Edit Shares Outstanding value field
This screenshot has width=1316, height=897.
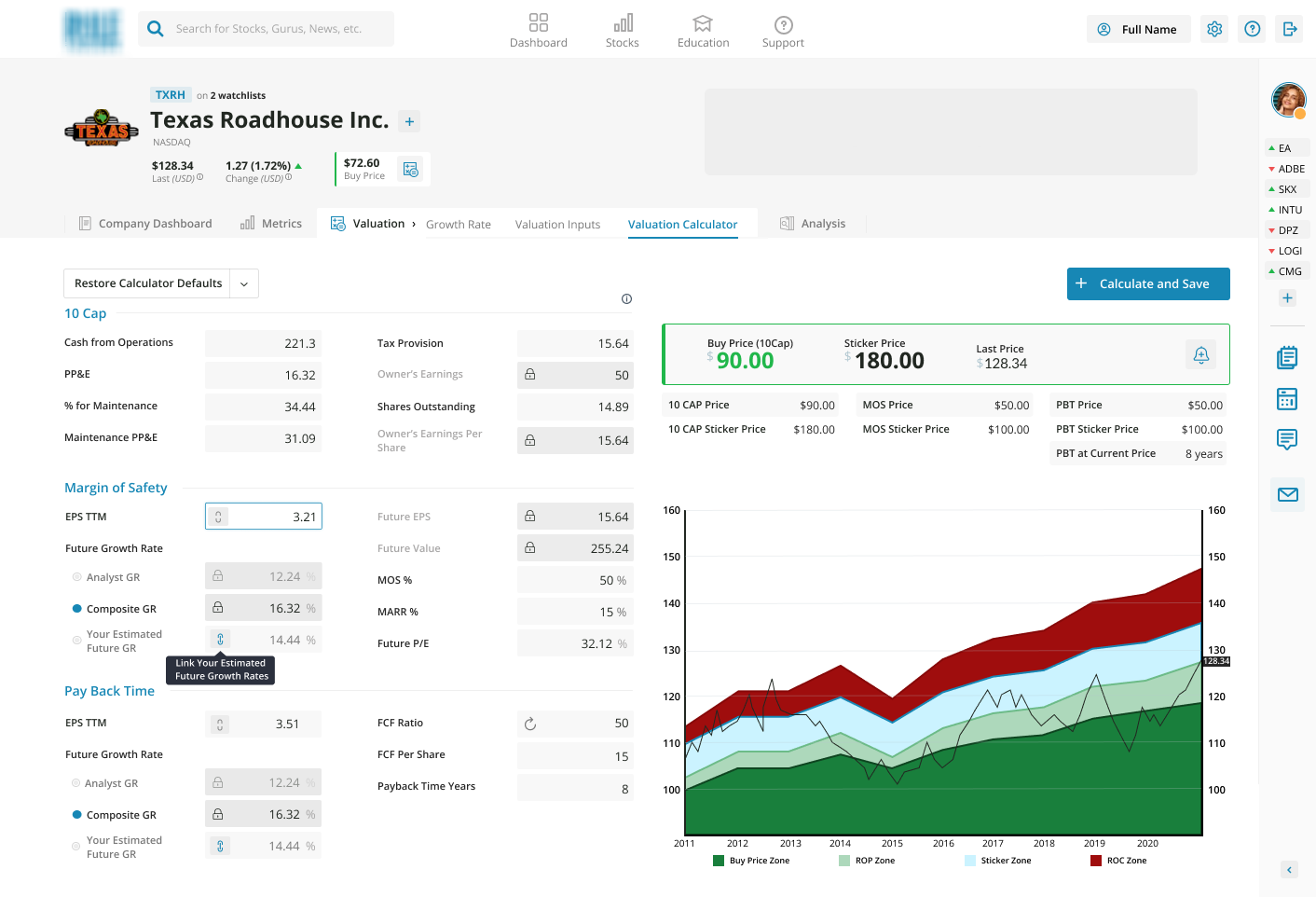pyautogui.click(x=575, y=407)
